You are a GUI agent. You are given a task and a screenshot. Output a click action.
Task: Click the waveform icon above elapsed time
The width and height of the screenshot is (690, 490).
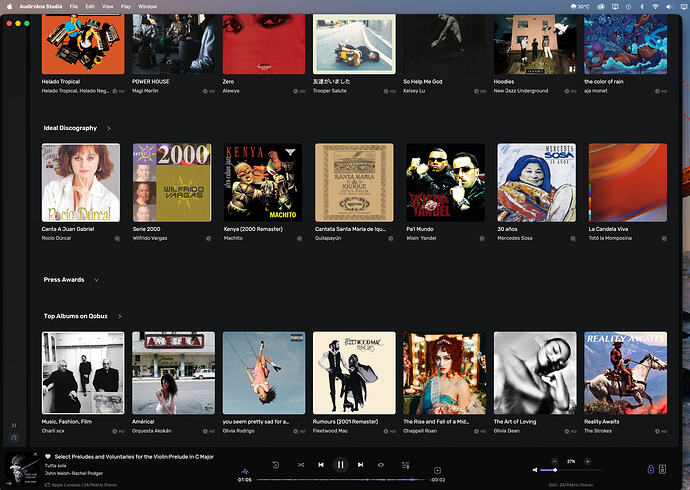click(x=245, y=472)
